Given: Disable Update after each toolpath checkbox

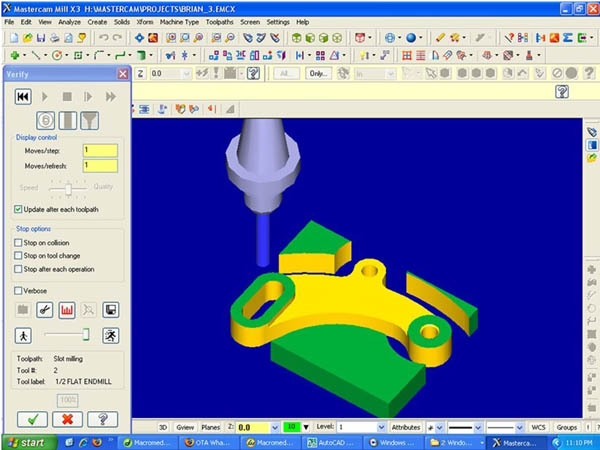Looking at the screenshot, I should (18, 209).
